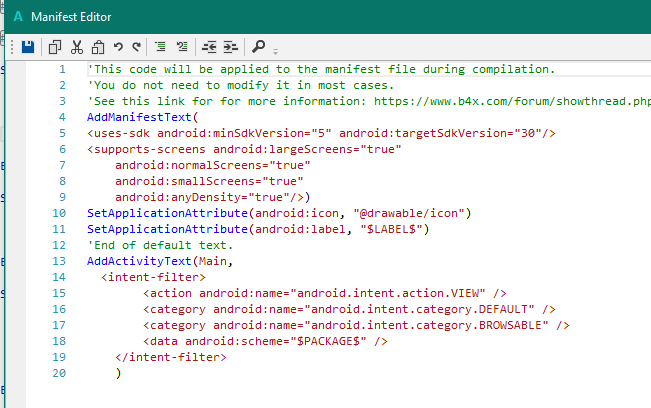Click the action.VIEW line

click(x=325, y=293)
